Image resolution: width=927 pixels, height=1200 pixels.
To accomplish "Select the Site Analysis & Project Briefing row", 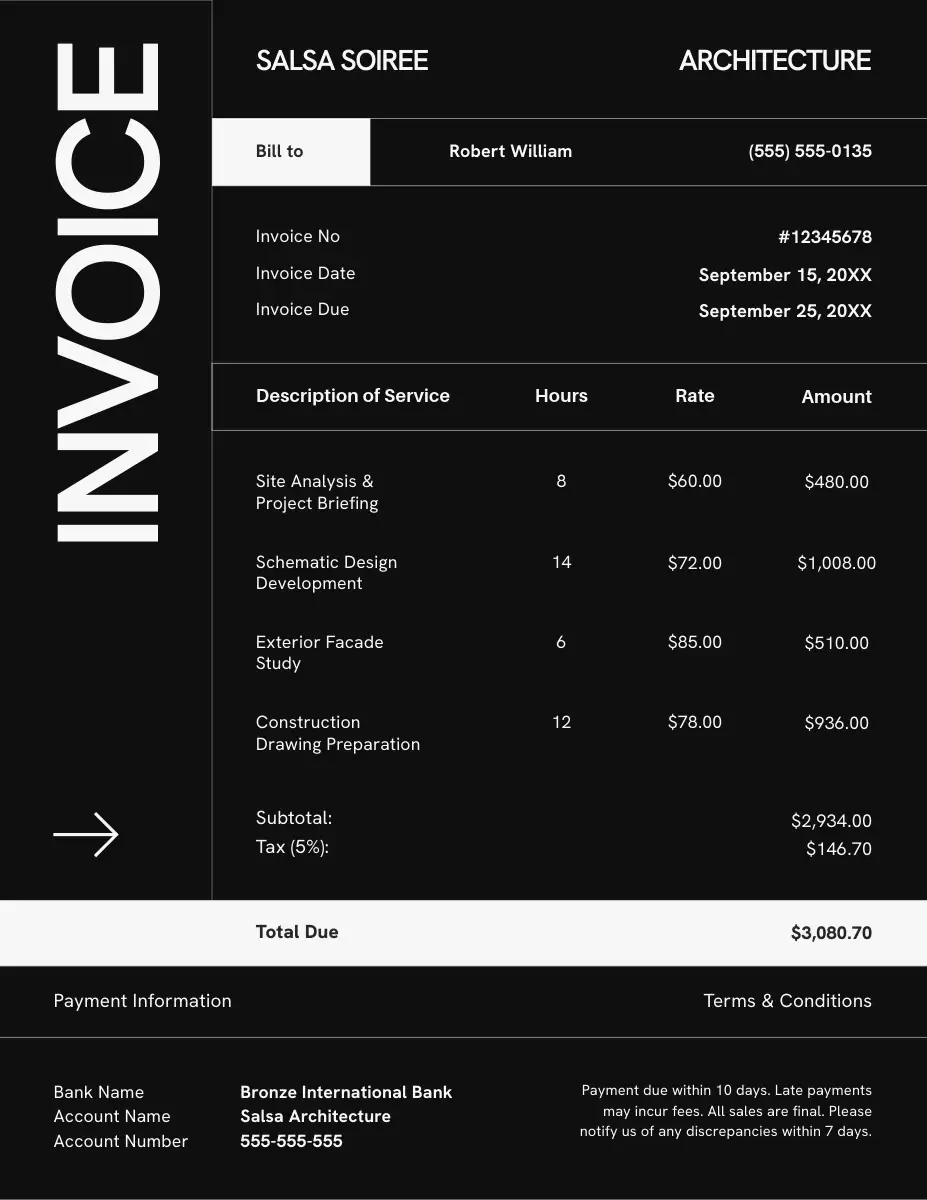I will [x=317, y=492].
